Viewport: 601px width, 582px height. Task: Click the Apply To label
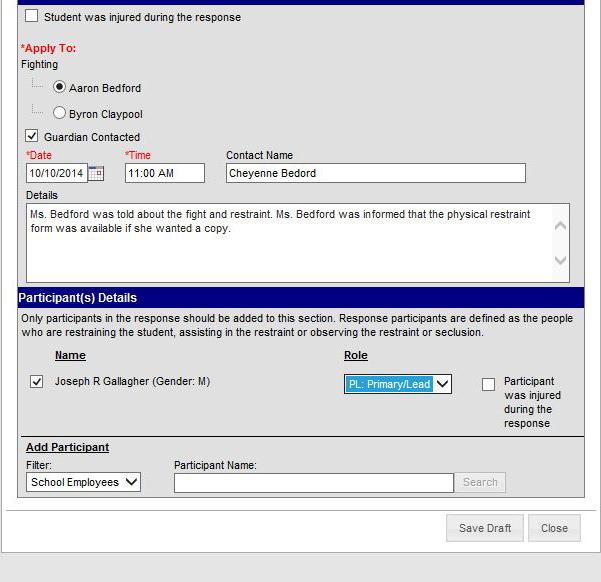(48, 48)
